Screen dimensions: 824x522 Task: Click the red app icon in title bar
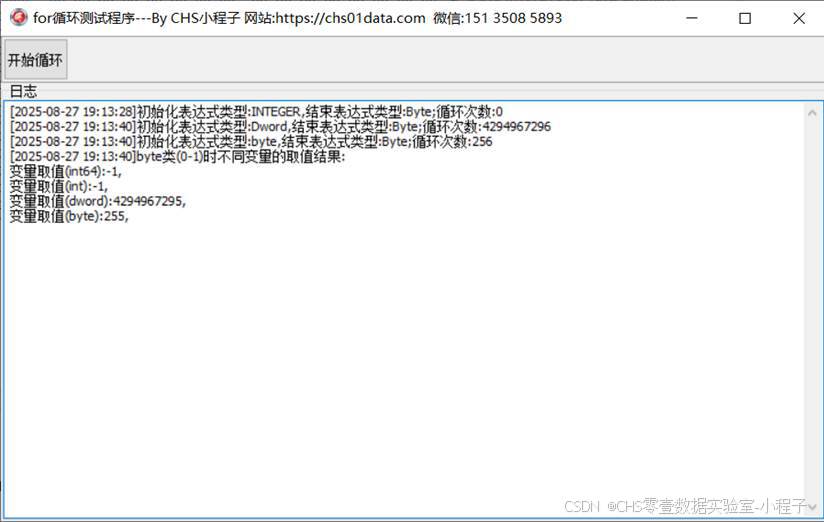pos(18,17)
